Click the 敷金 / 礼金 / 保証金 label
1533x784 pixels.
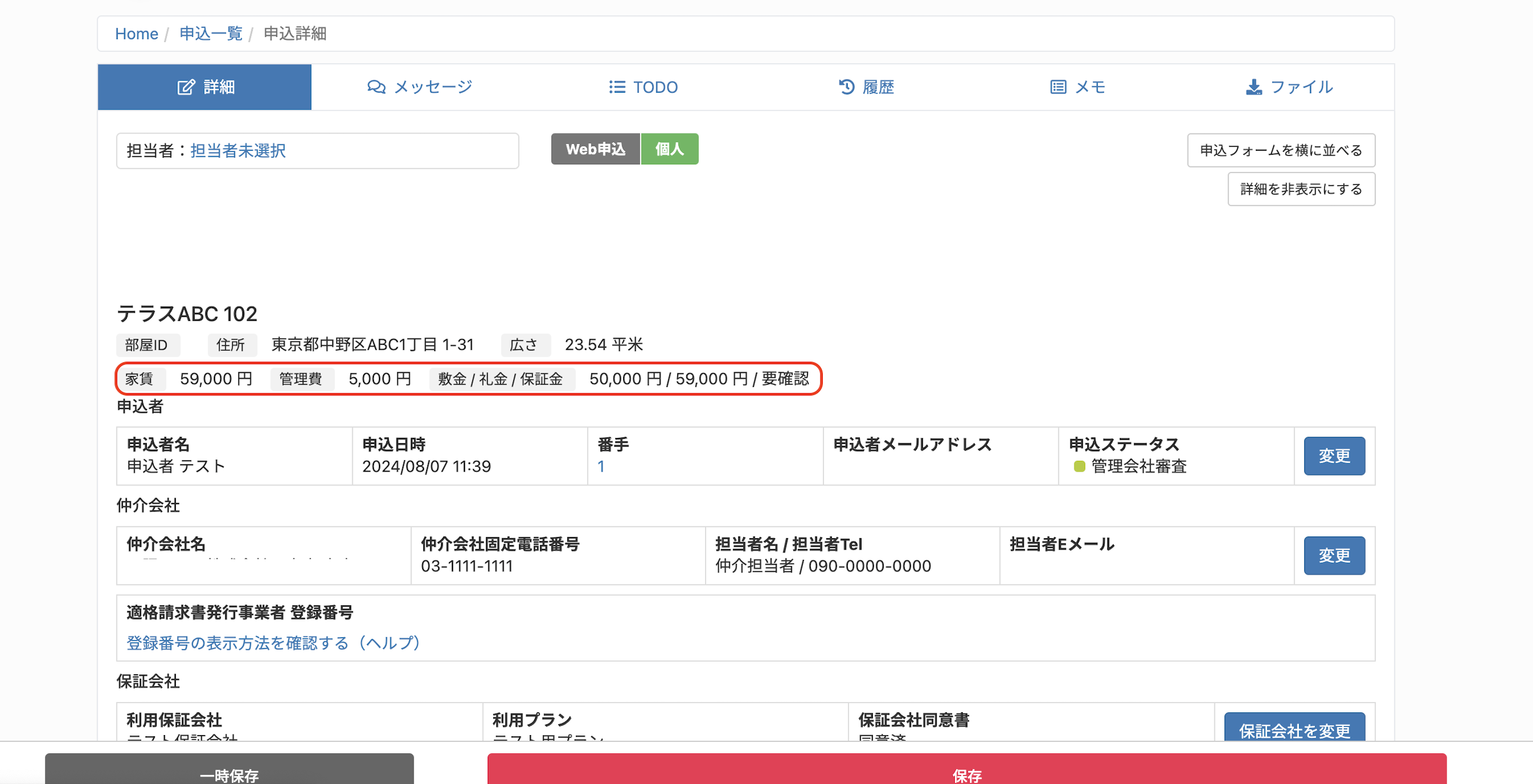pos(501,379)
